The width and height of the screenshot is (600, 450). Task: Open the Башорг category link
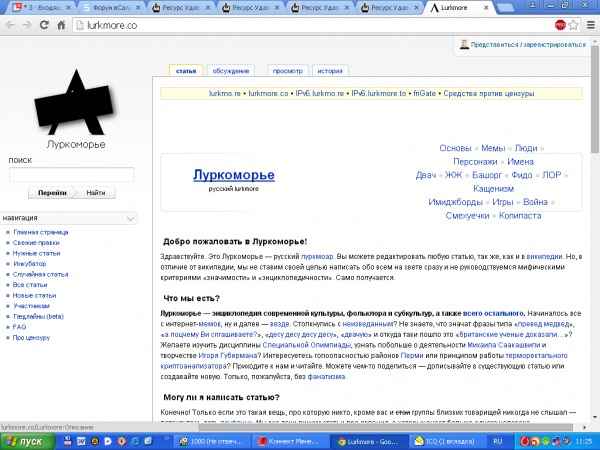pos(486,175)
